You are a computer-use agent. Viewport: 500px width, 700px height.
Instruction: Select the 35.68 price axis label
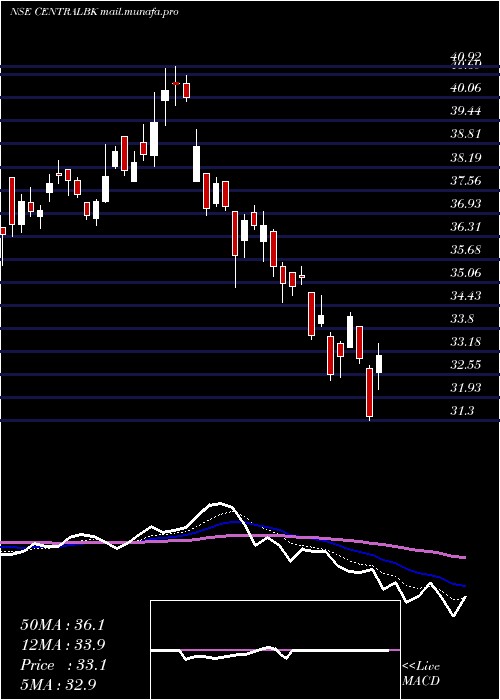[466, 250]
